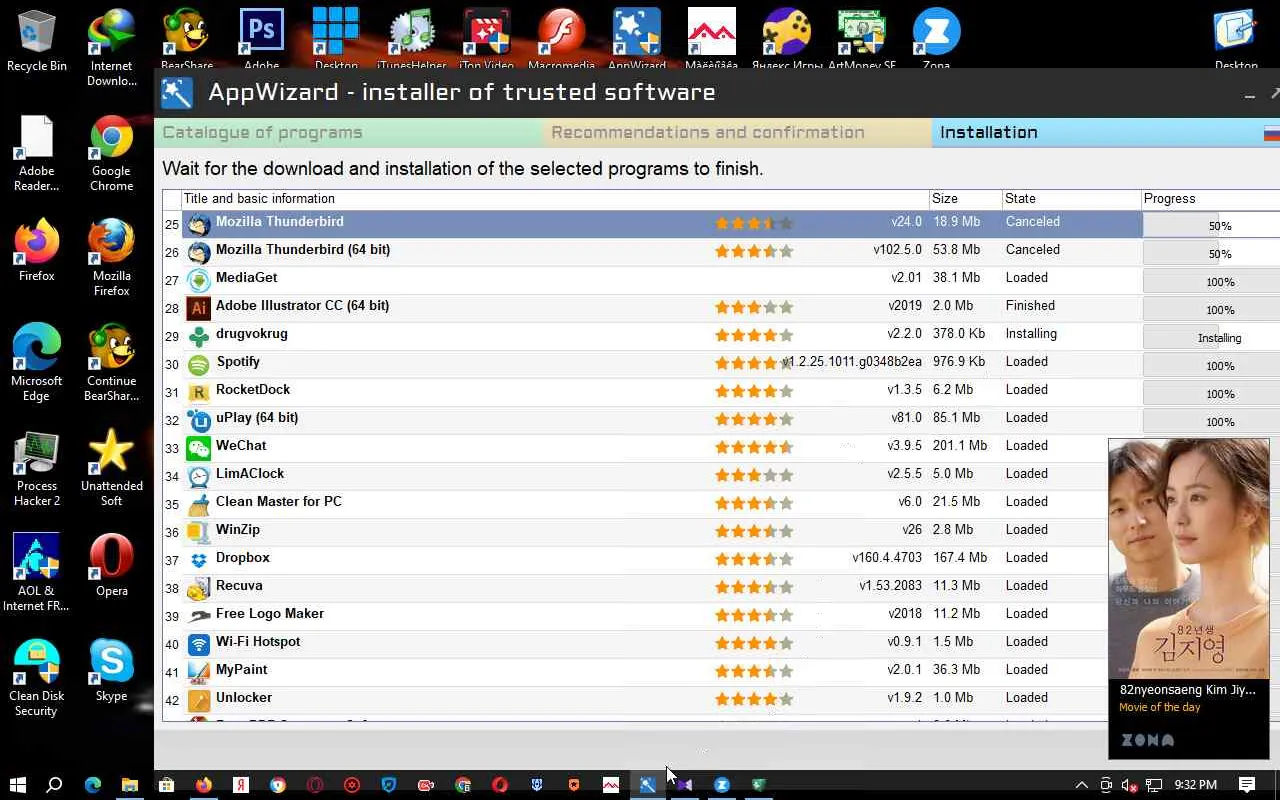The height and width of the screenshot is (800, 1280).
Task: Launch Internet Download Manager desktop shortcut
Action: (111, 47)
